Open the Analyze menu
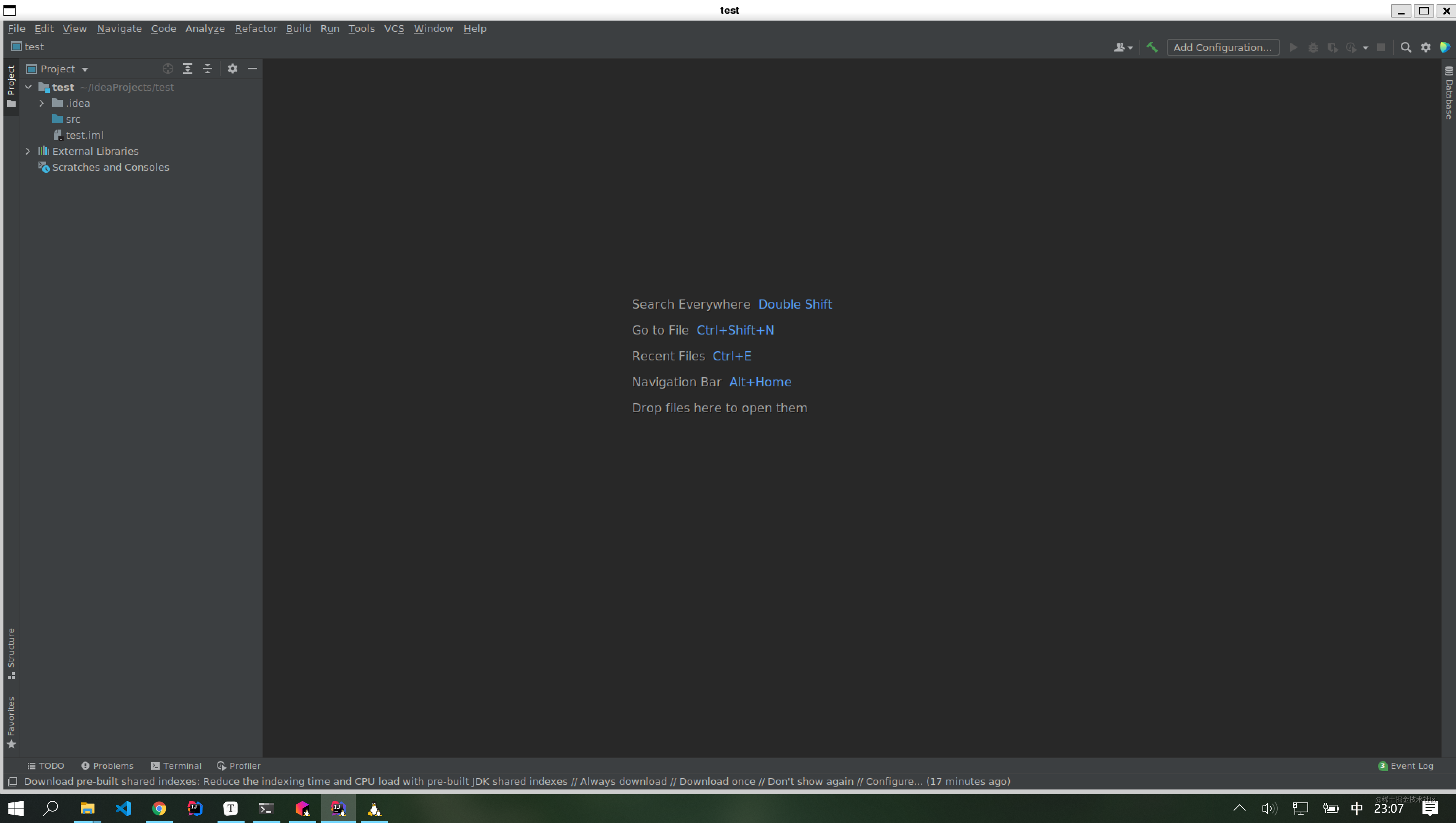1456x823 pixels. click(205, 29)
